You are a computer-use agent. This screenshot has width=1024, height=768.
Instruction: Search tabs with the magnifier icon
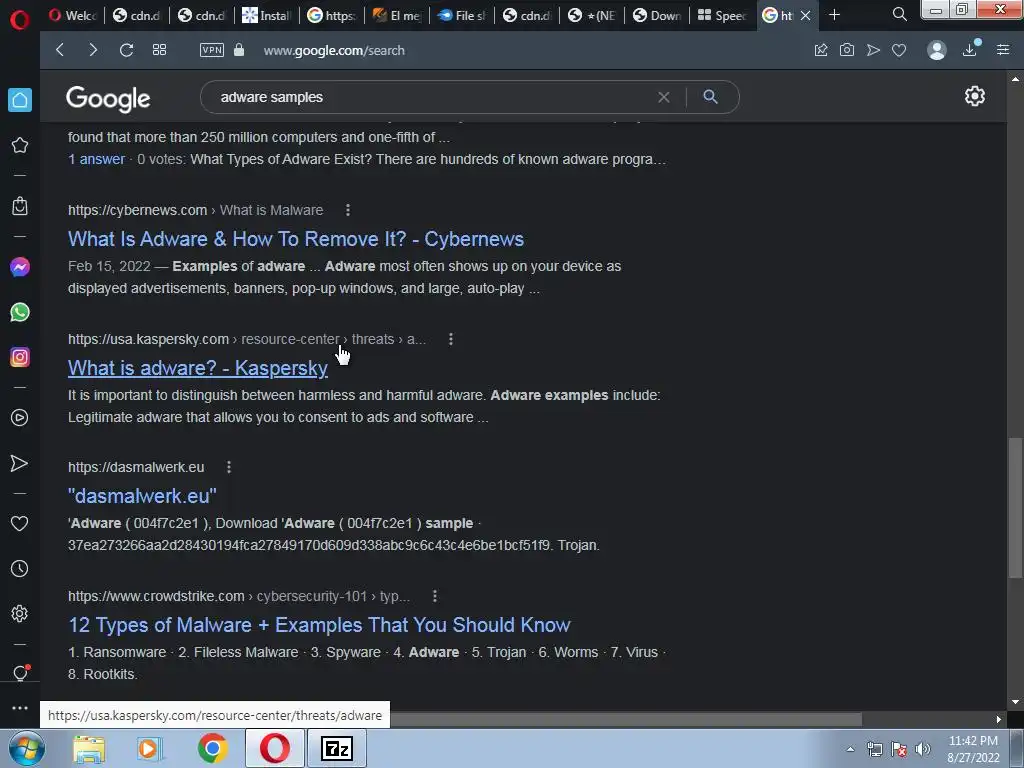point(899,14)
